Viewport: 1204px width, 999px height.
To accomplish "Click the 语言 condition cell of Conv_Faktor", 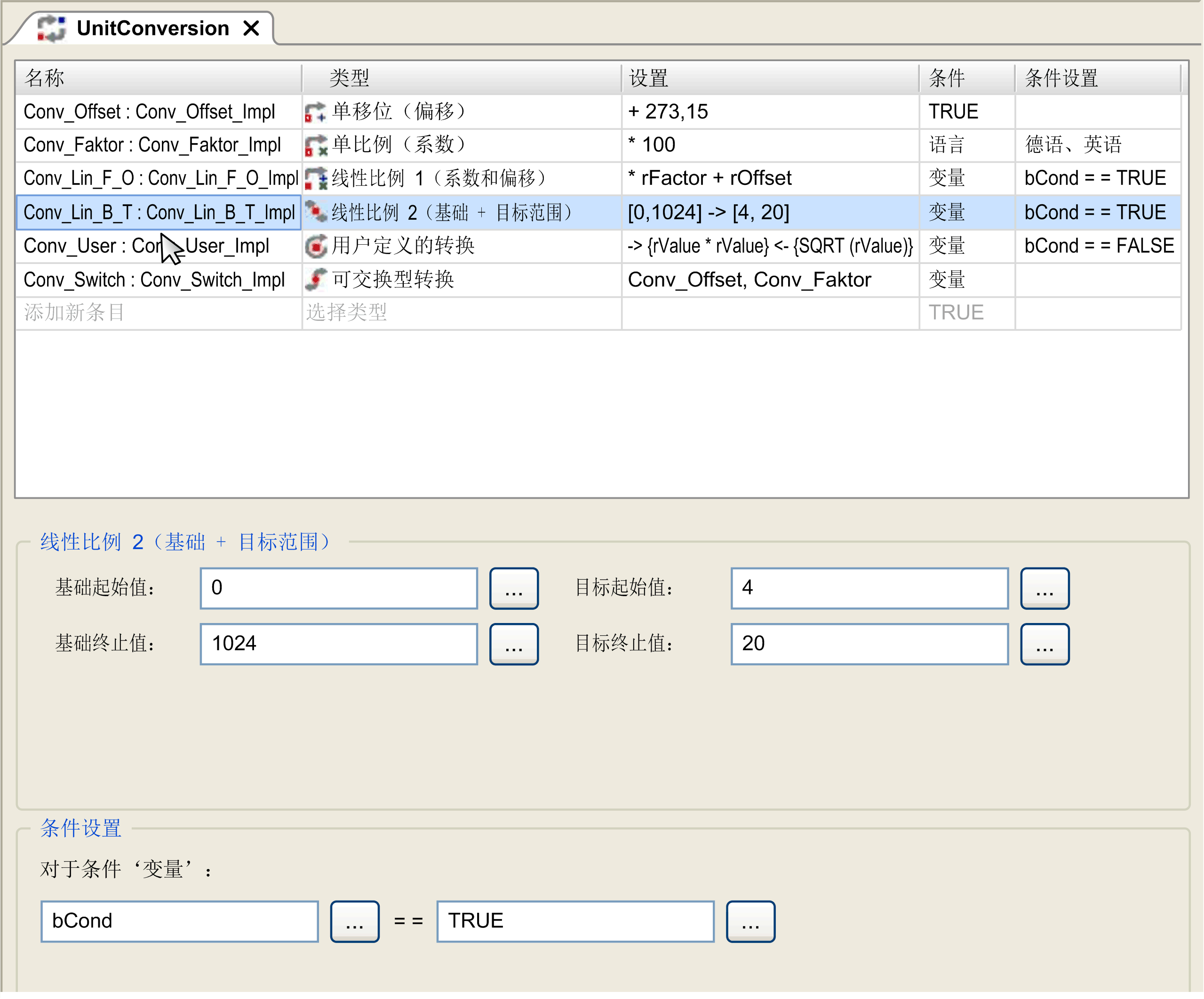I will click(x=967, y=145).
